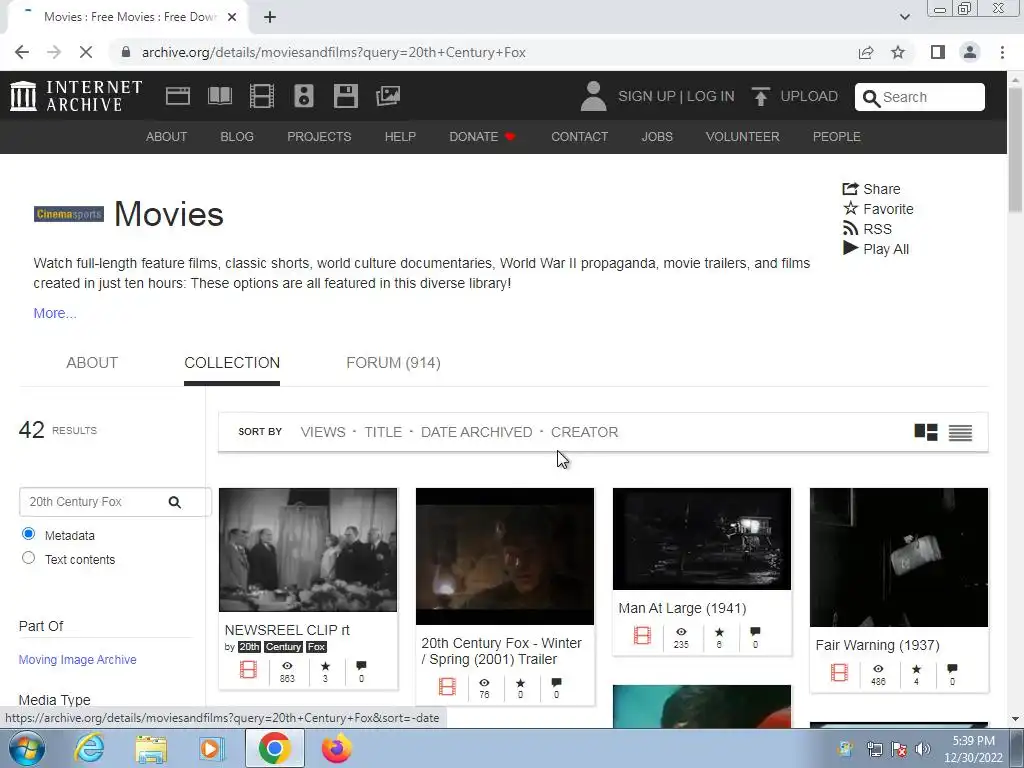Open Firefox from the taskbar
Screen dimensions: 1024x768
click(x=336, y=748)
